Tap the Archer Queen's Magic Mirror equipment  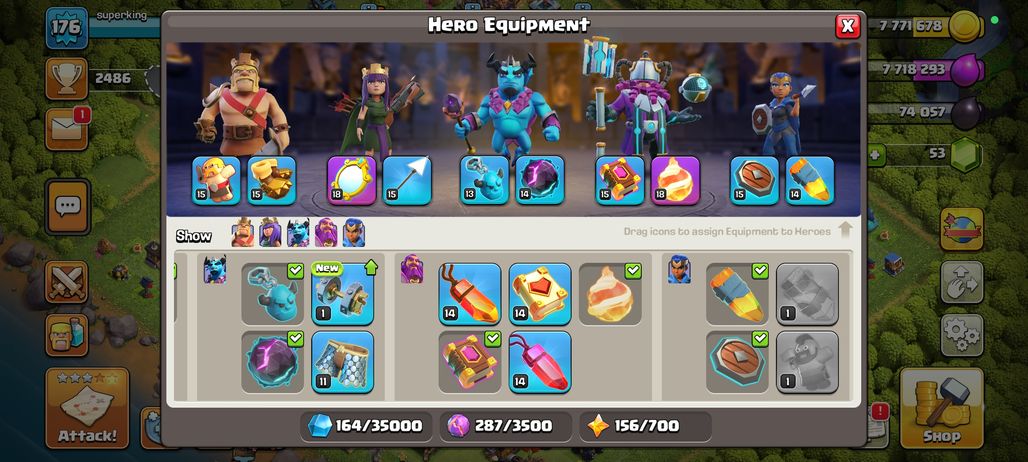coord(352,180)
